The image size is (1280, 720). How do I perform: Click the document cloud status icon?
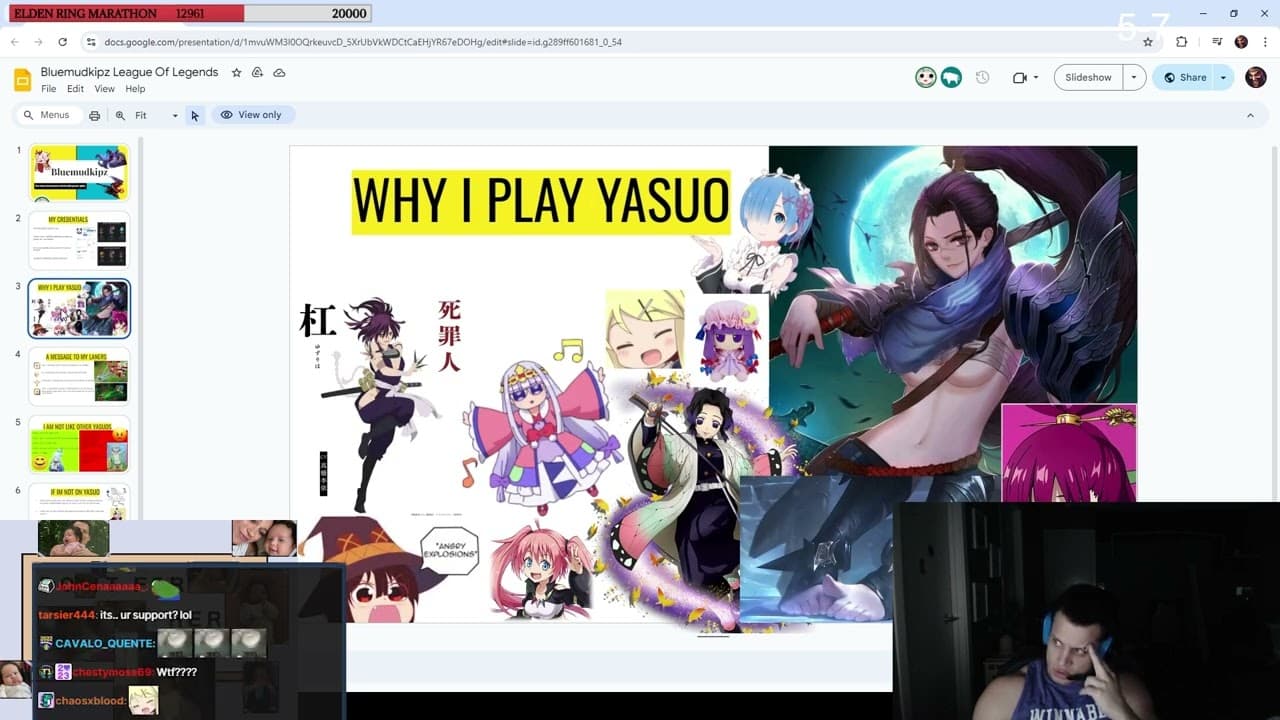[279, 72]
